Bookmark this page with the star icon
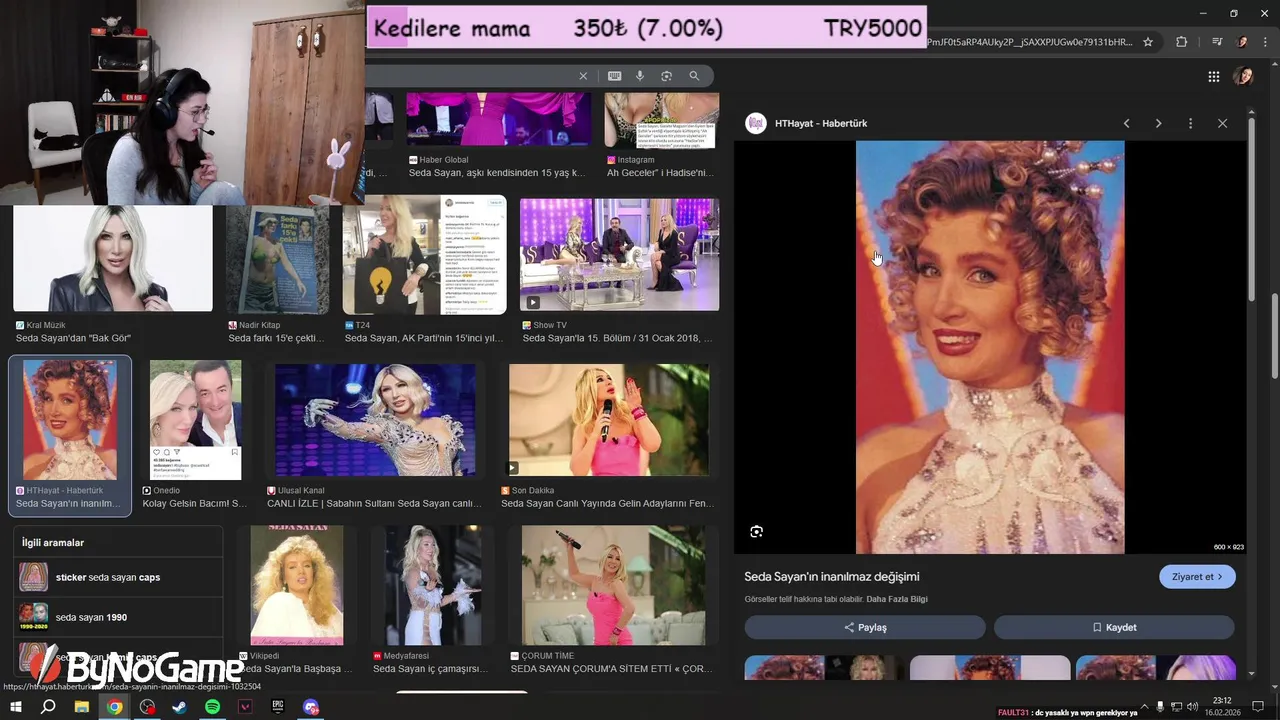This screenshot has height=720, width=1280. [x=1148, y=42]
